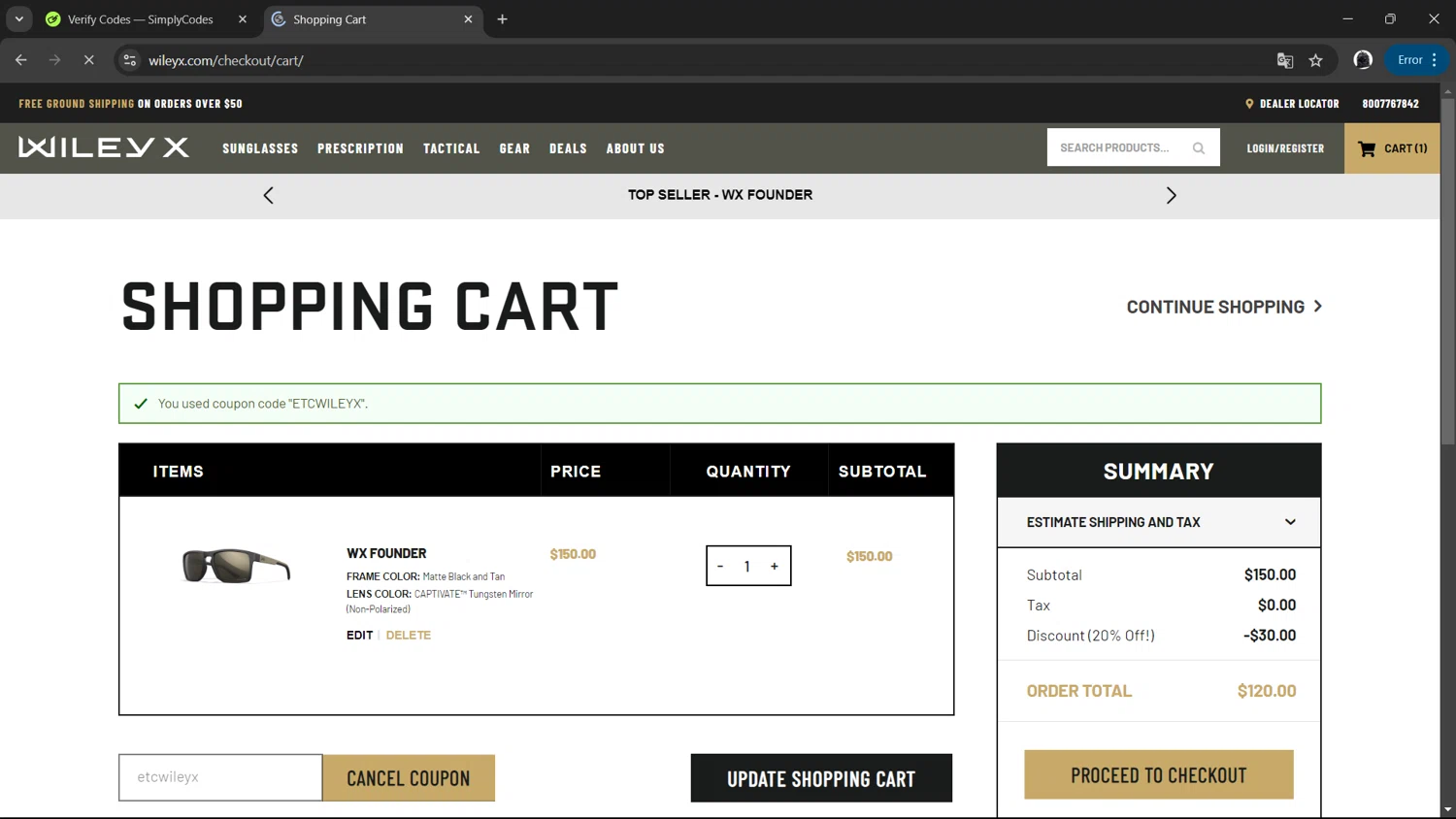
Task: Click the WX Founder sunglasses thumbnail
Action: pyautogui.click(x=236, y=565)
